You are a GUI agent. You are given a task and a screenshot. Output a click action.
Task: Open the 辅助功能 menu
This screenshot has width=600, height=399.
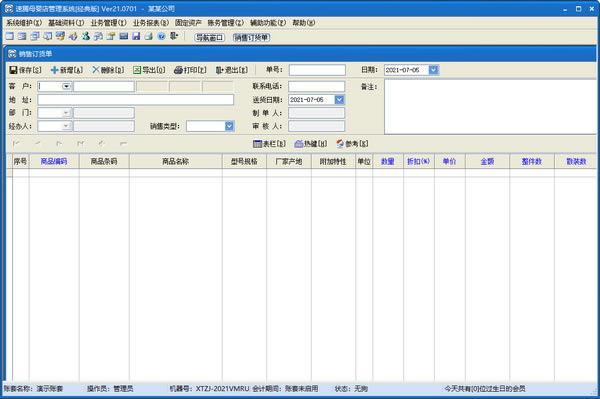268,23
